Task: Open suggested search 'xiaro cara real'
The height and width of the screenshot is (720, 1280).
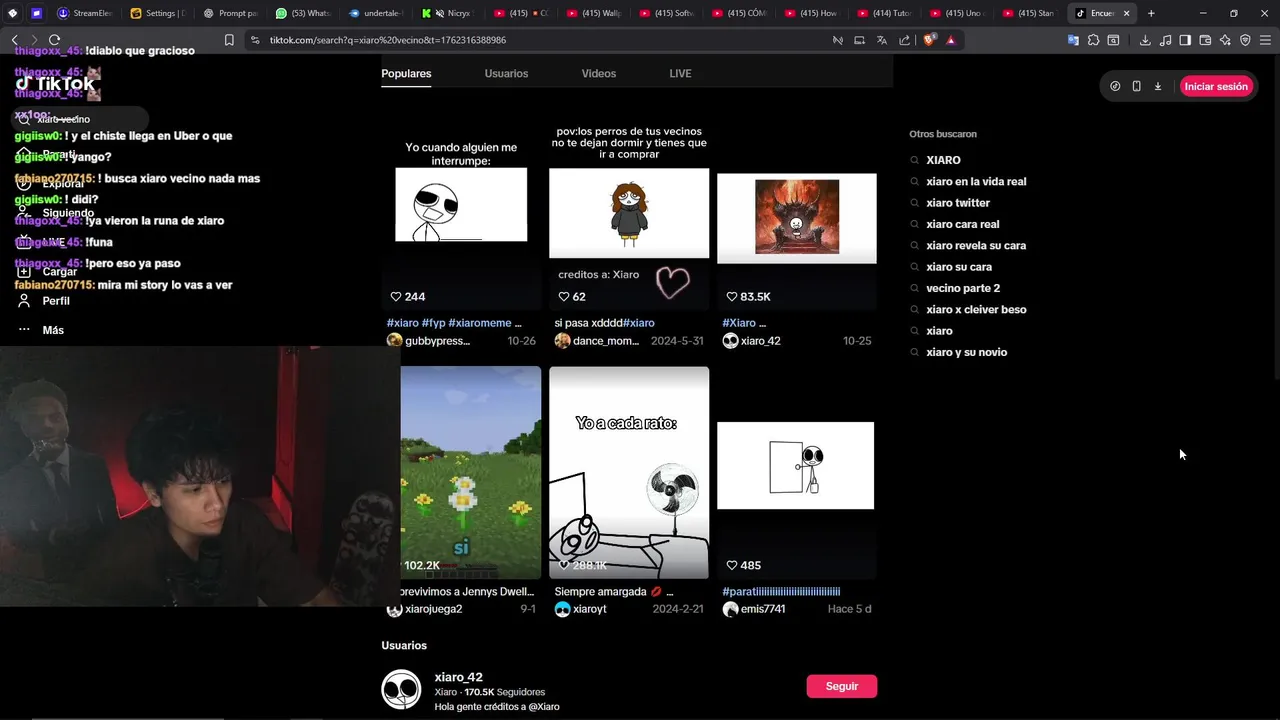Action: [x=963, y=224]
